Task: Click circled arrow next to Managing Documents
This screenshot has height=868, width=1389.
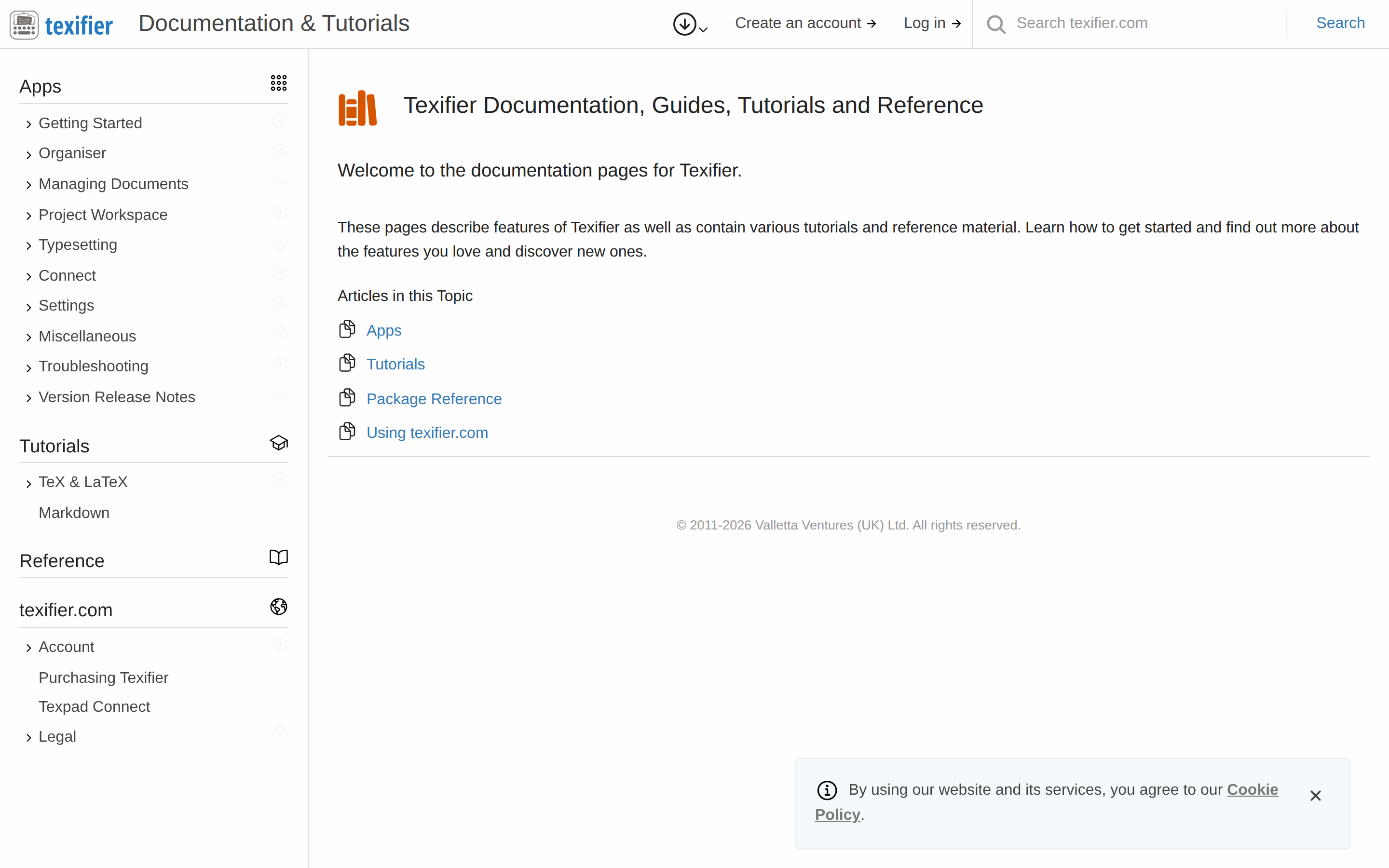Action: (x=280, y=181)
